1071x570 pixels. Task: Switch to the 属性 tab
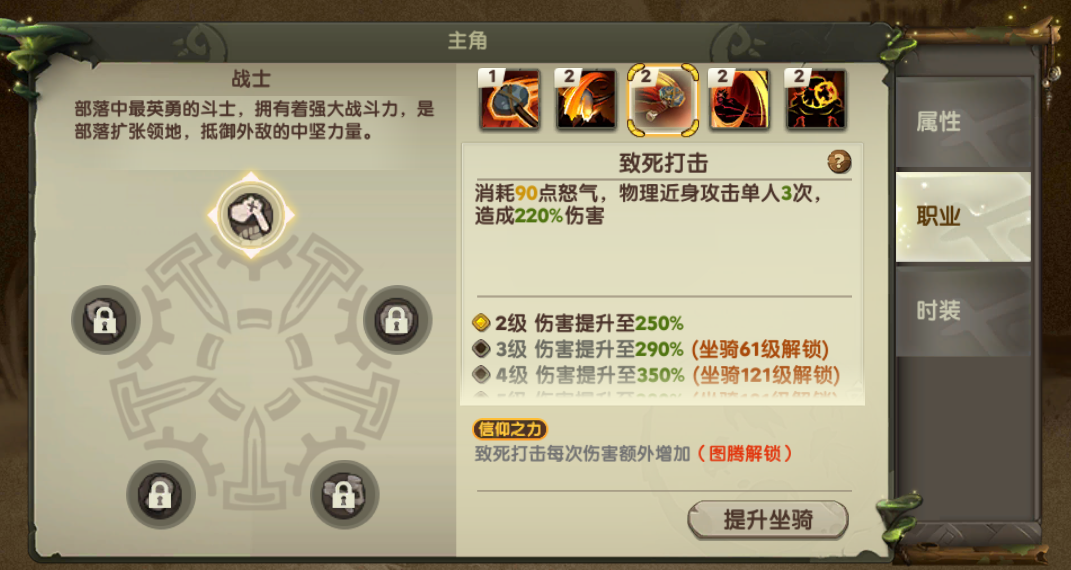click(963, 122)
